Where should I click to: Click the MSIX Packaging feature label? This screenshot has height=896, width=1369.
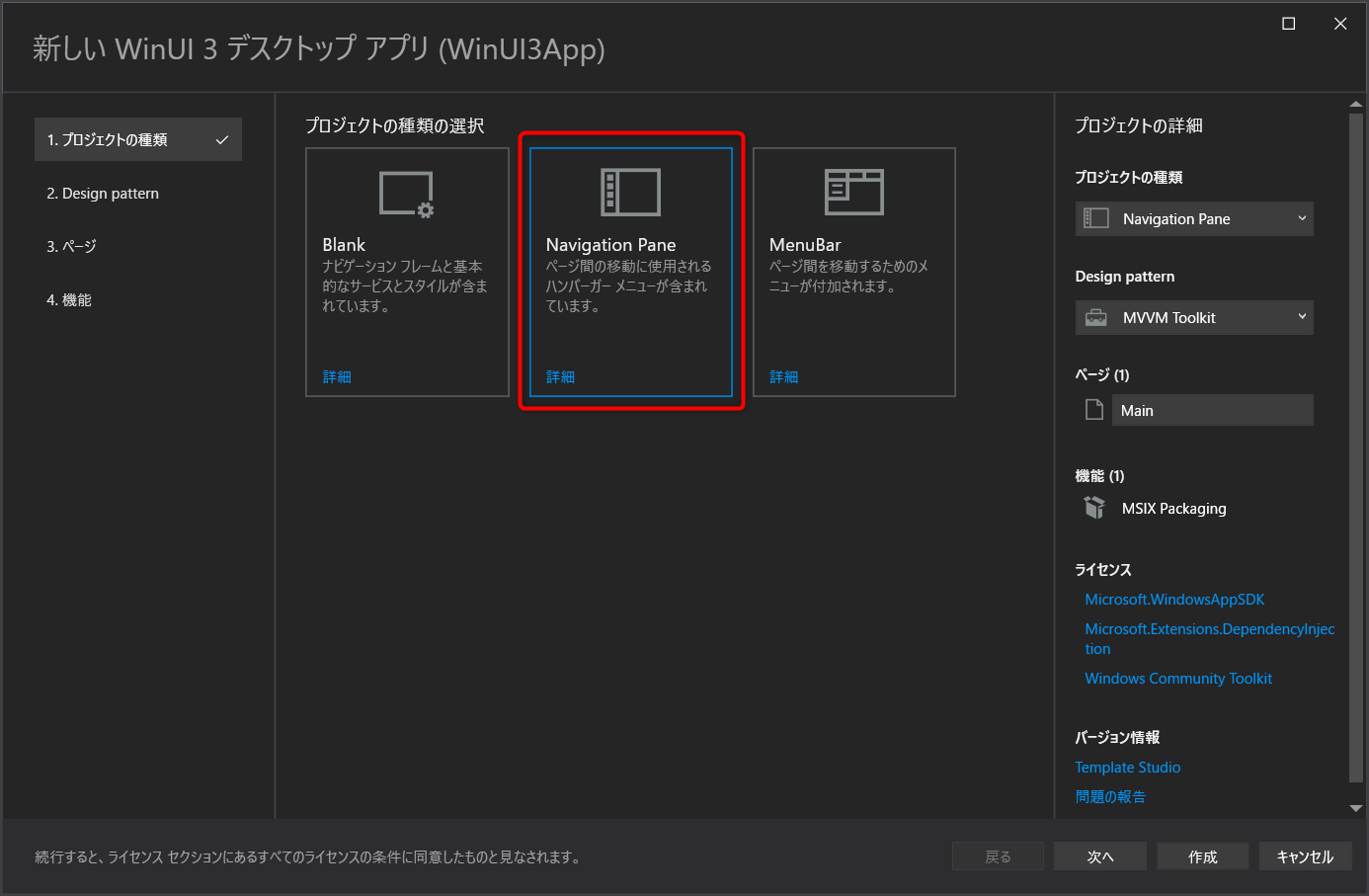point(1174,509)
